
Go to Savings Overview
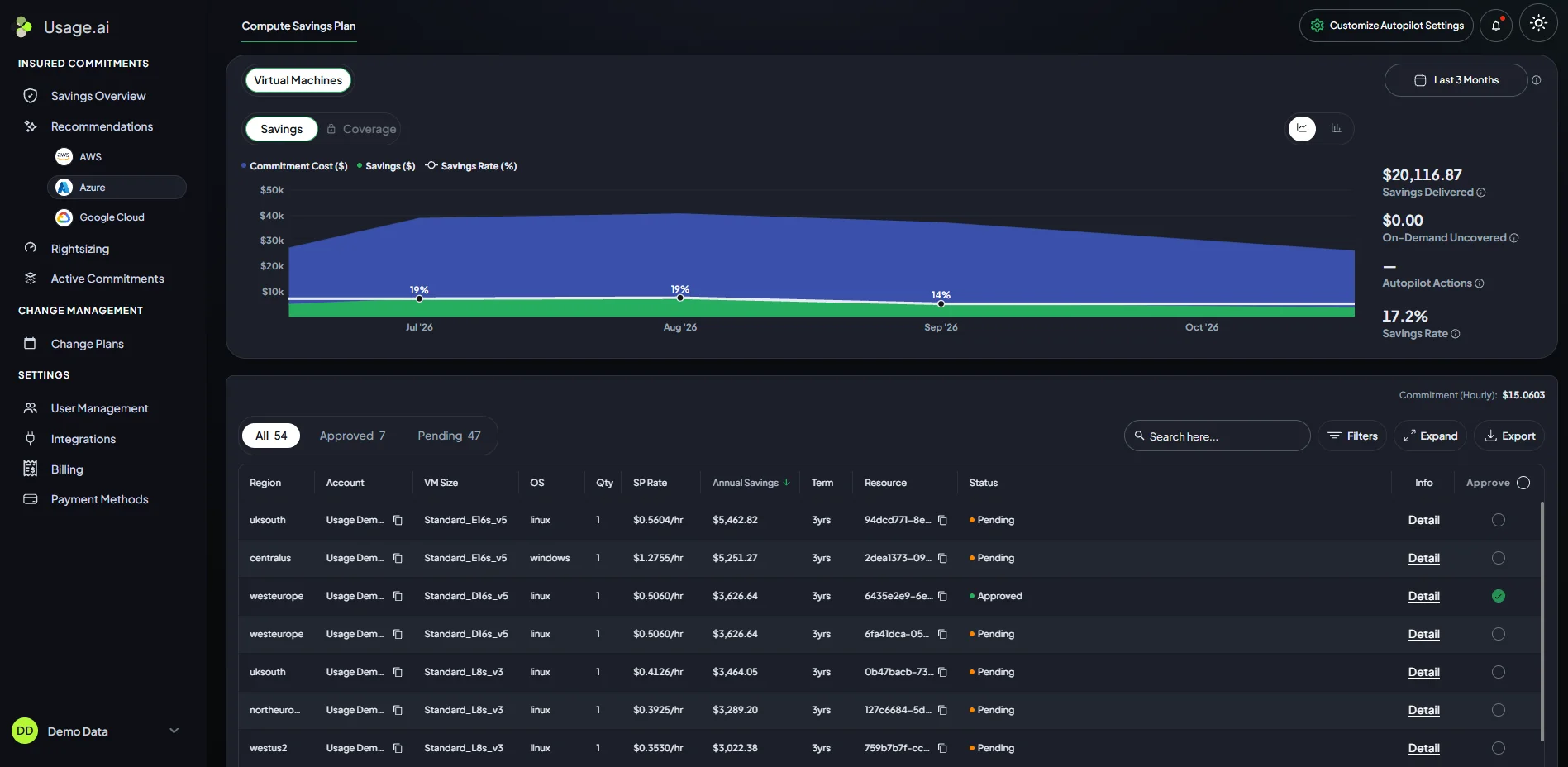98,96
